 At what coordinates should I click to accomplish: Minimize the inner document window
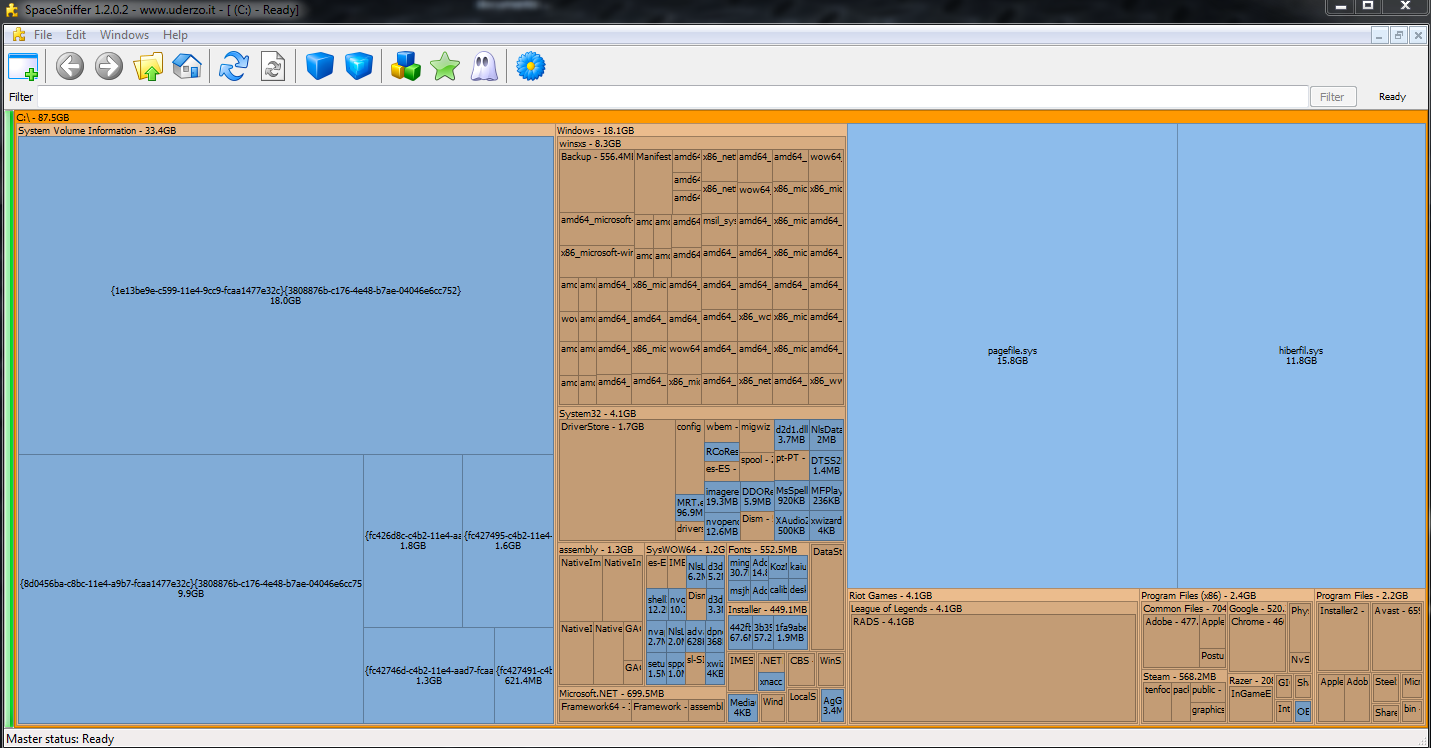point(1380,35)
